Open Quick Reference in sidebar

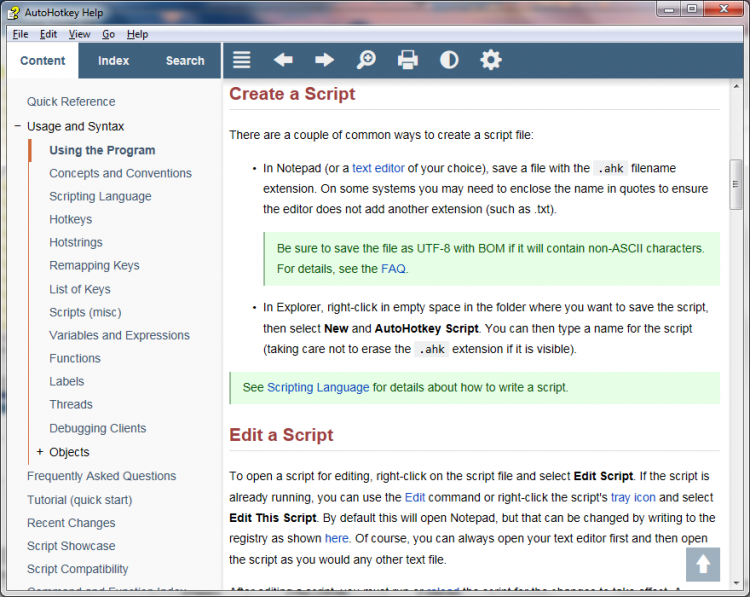click(x=71, y=101)
